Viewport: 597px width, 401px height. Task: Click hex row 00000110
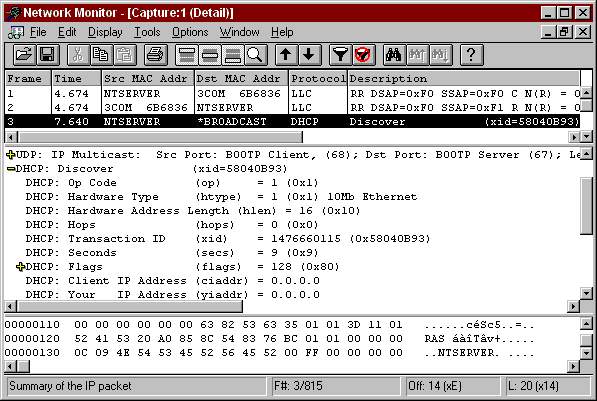click(x=270, y=325)
